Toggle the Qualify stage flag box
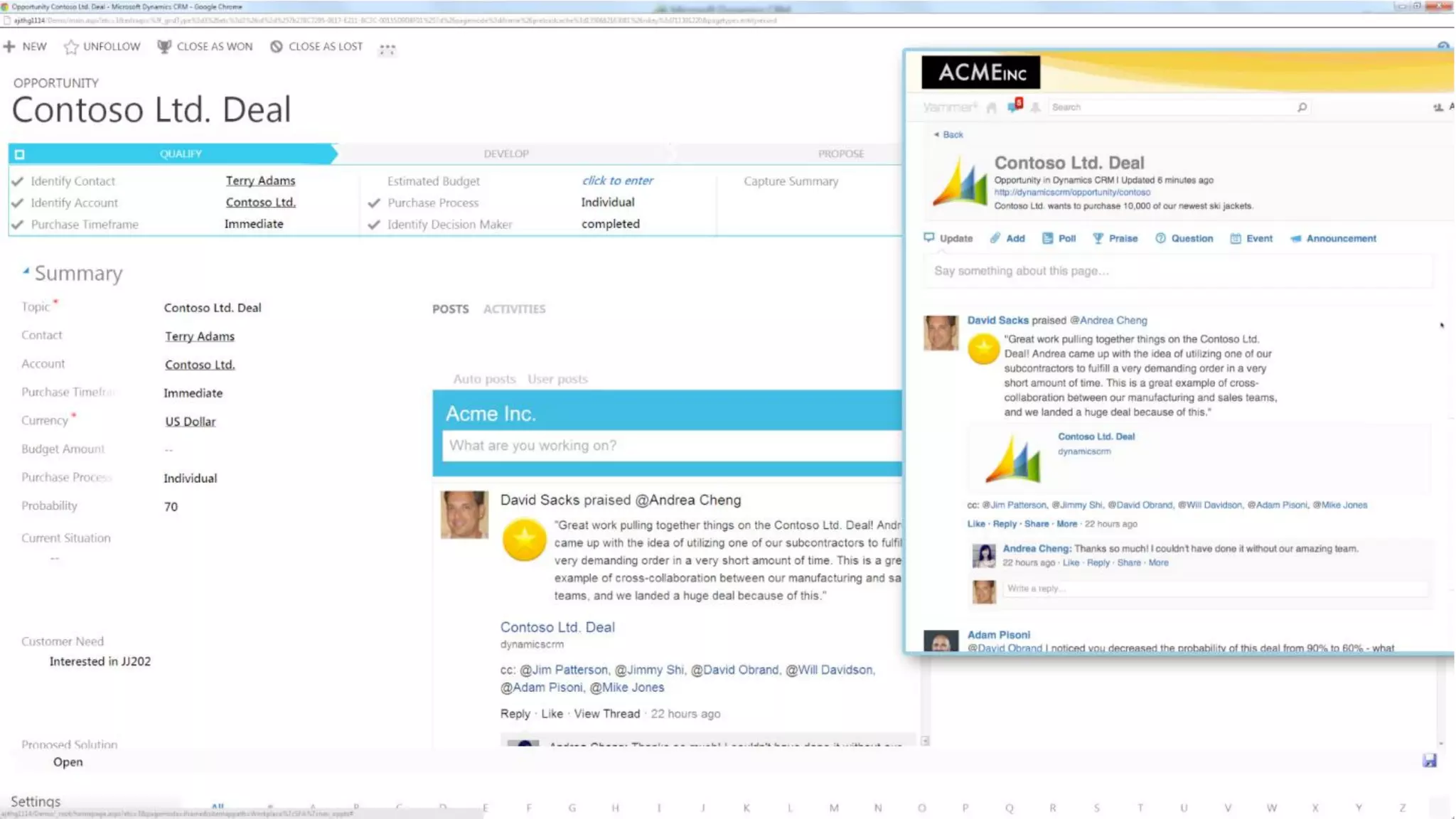The height and width of the screenshot is (819, 1456). [x=20, y=154]
